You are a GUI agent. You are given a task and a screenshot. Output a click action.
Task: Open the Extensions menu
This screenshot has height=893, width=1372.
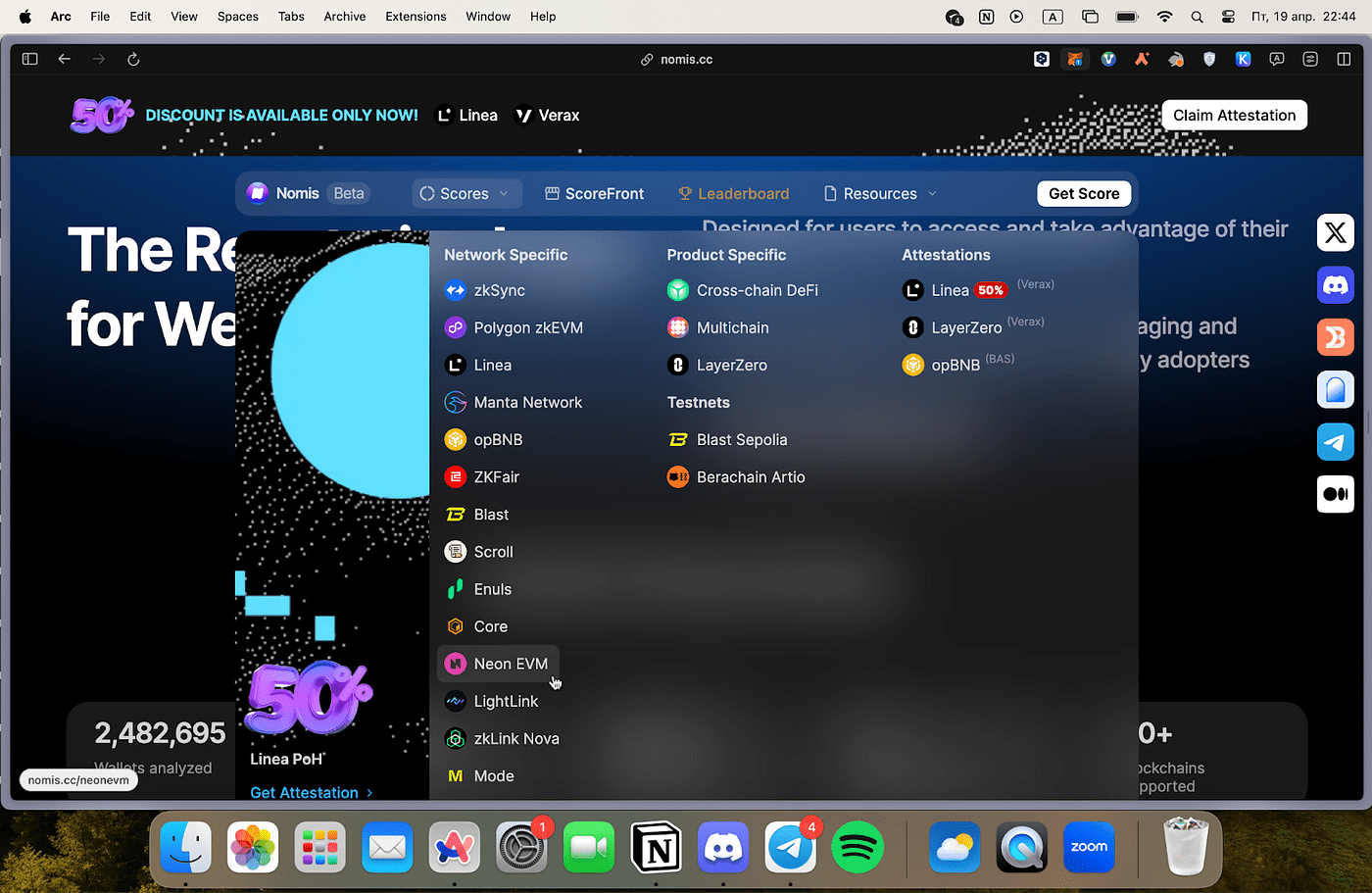[416, 16]
